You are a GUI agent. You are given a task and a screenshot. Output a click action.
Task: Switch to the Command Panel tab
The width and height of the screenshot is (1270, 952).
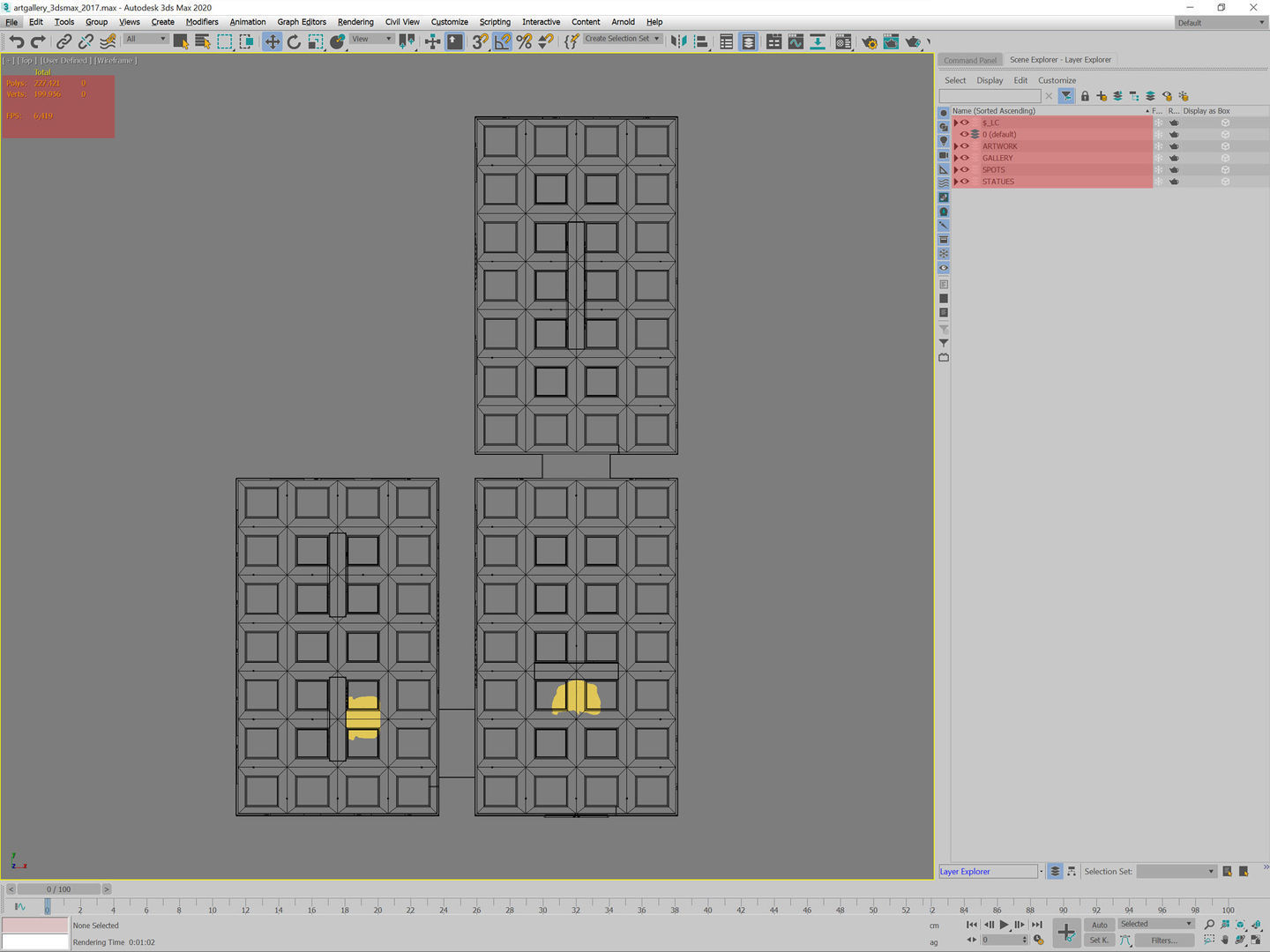(970, 60)
